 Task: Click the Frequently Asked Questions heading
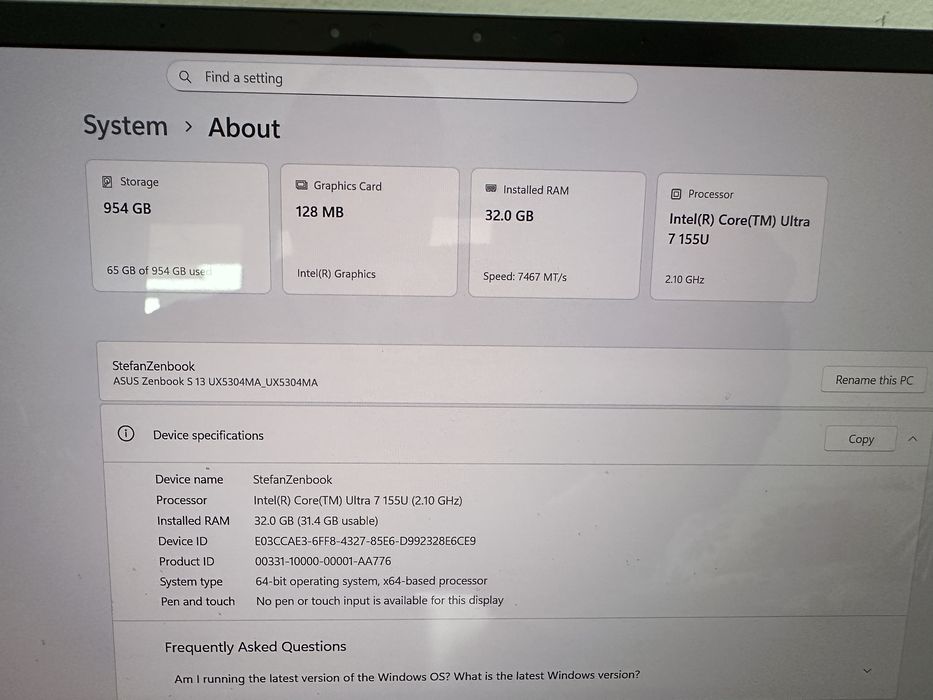[x=255, y=646]
